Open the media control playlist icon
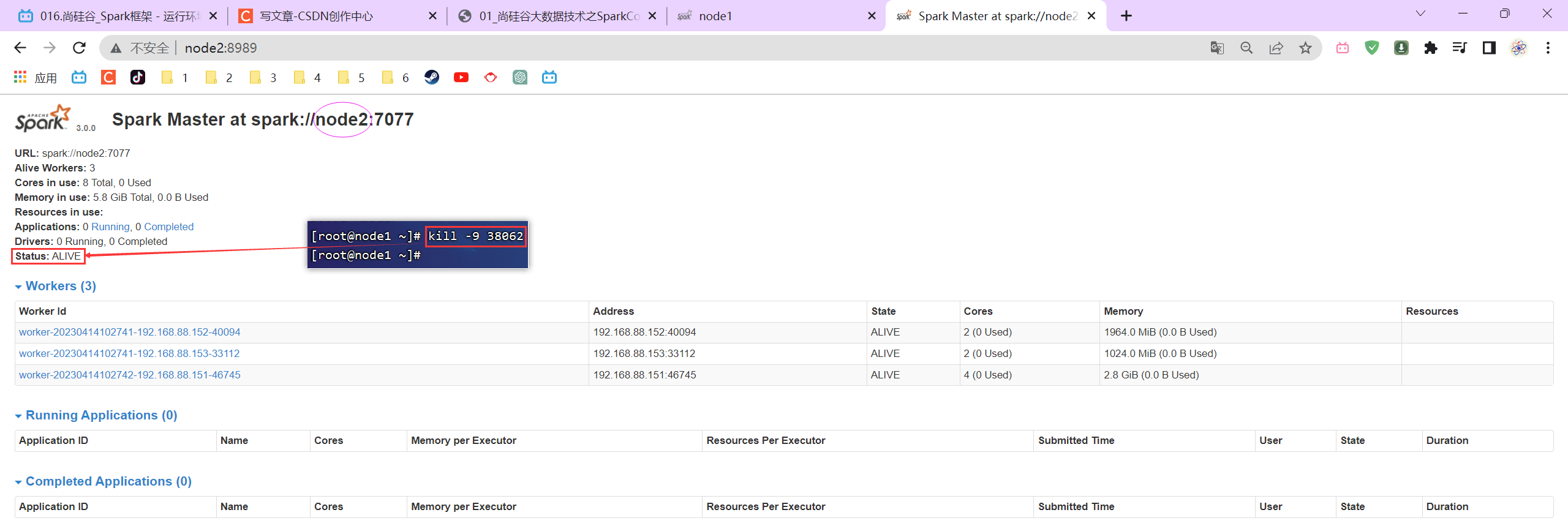Viewport: 1568px width, 526px height. pyautogui.click(x=1460, y=48)
